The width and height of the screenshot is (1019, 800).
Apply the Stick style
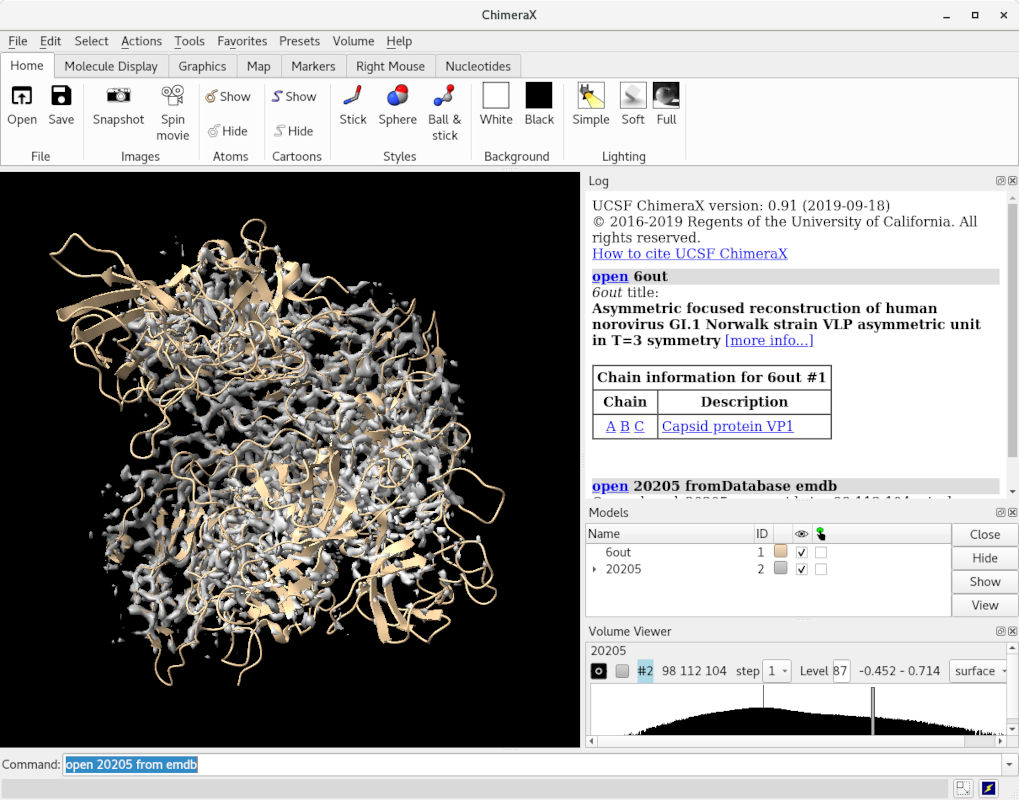coord(353,96)
